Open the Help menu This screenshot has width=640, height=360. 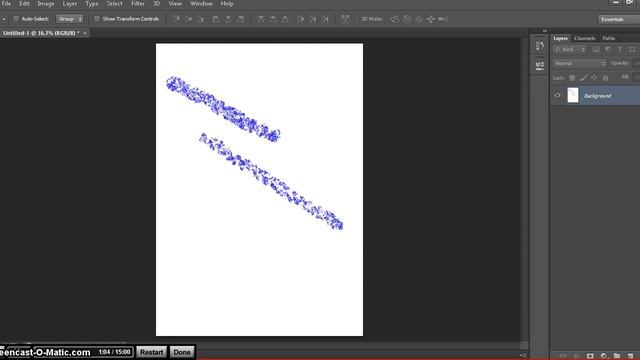[227, 4]
